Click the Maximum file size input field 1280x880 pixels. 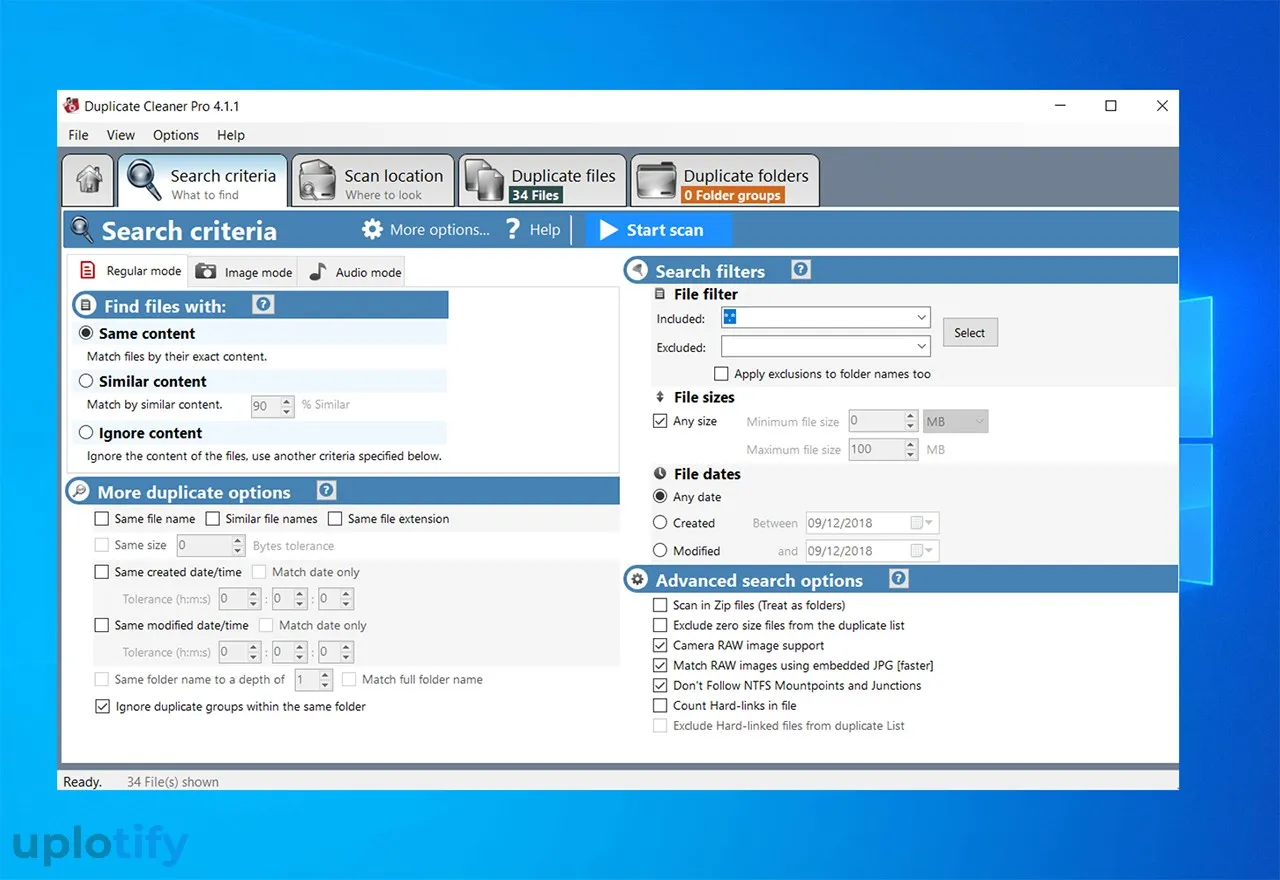click(x=877, y=449)
